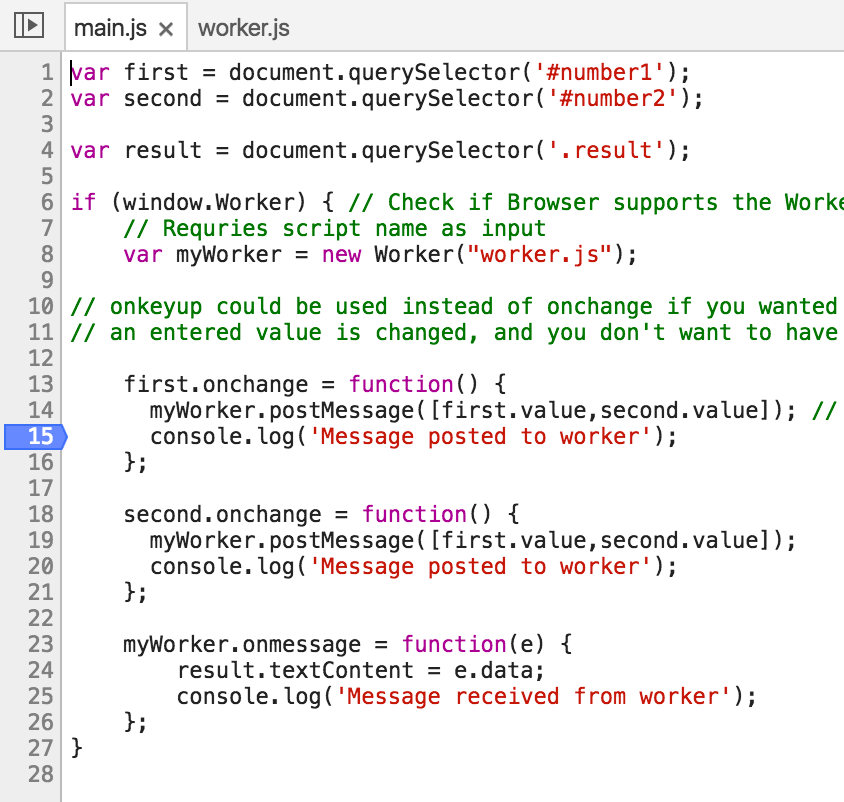Click line number 1 in gutter
Image resolution: width=844 pixels, height=802 pixels.
tap(46, 73)
